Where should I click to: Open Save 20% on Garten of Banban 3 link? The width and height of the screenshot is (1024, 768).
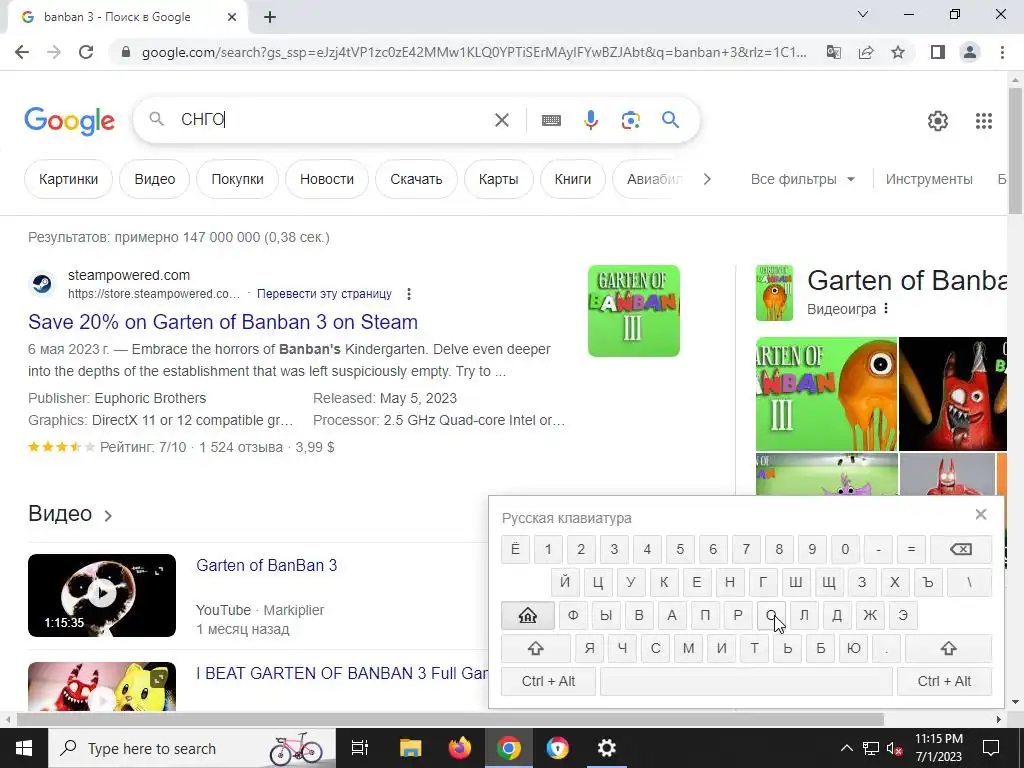point(223,322)
